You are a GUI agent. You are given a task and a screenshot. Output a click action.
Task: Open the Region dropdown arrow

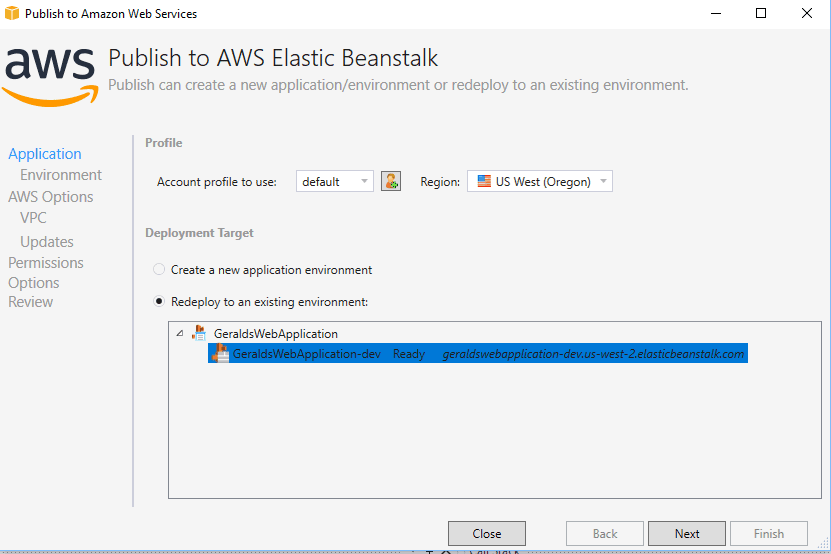(x=603, y=181)
